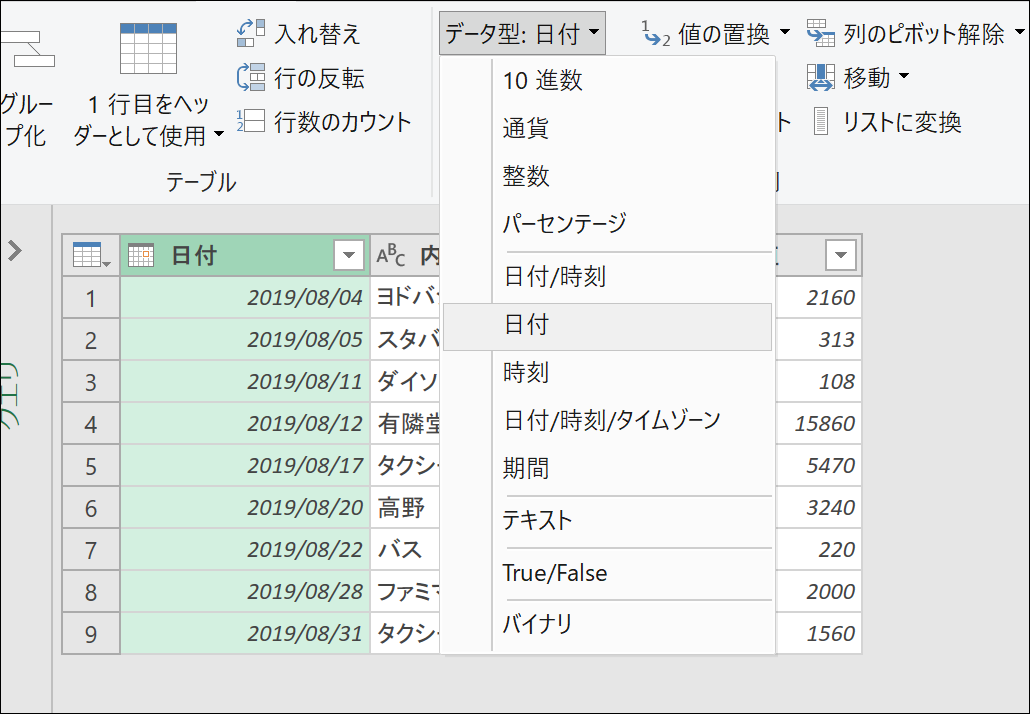
Task: Select 日付 data type in menu
Action: click(608, 326)
